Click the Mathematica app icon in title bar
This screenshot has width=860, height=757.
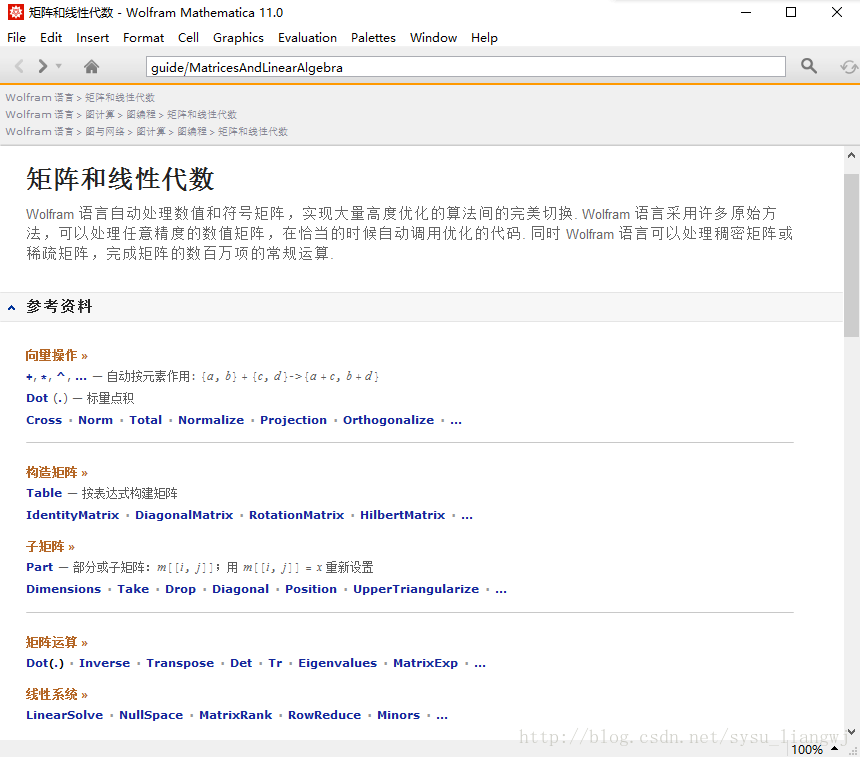coord(16,12)
